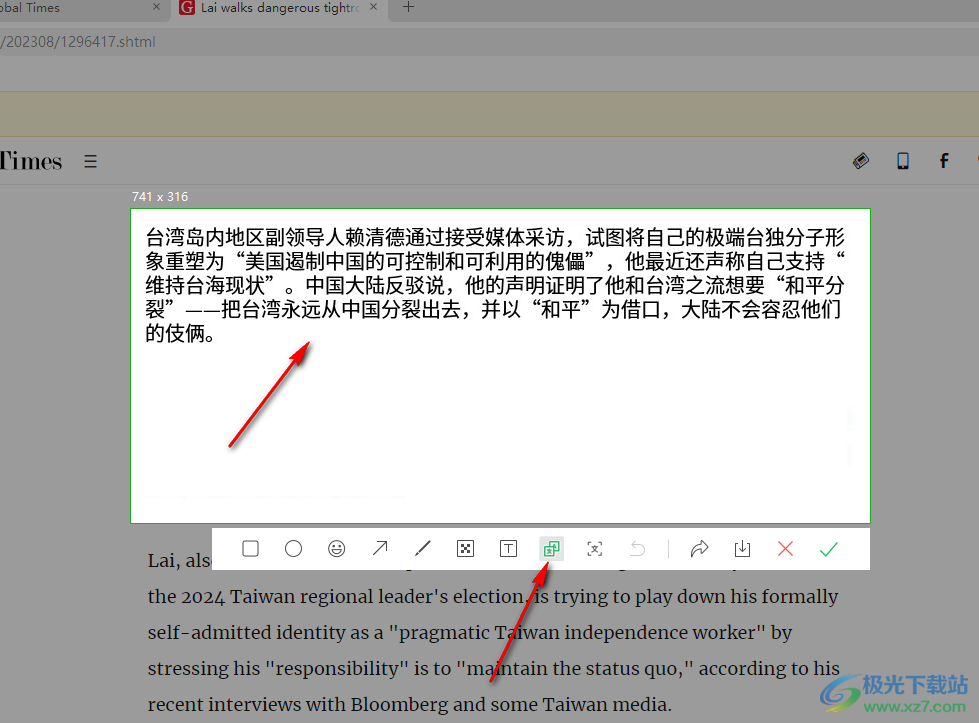Confirm the screenshot with the checkmark

pyautogui.click(x=828, y=548)
